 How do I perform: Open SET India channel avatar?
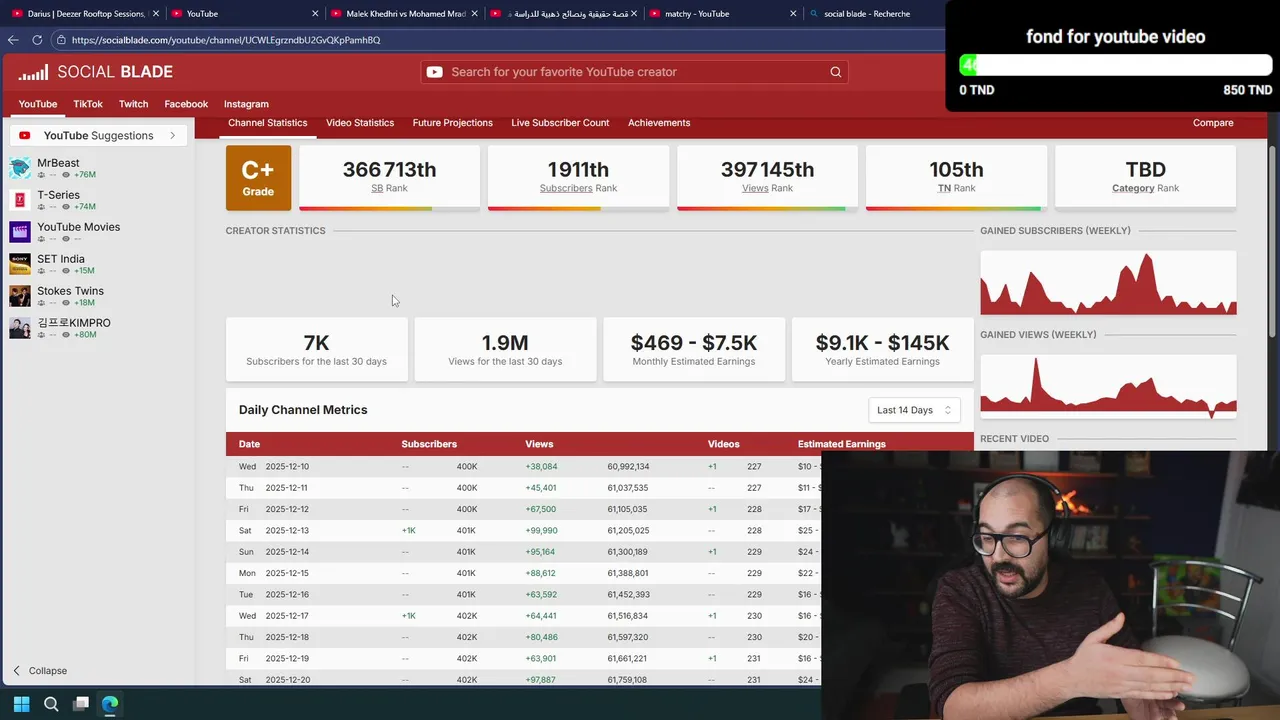[x=20, y=264]
